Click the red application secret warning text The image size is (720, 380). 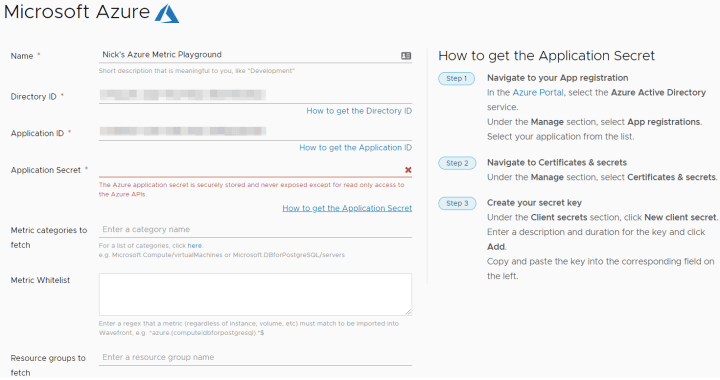point(252,190)
